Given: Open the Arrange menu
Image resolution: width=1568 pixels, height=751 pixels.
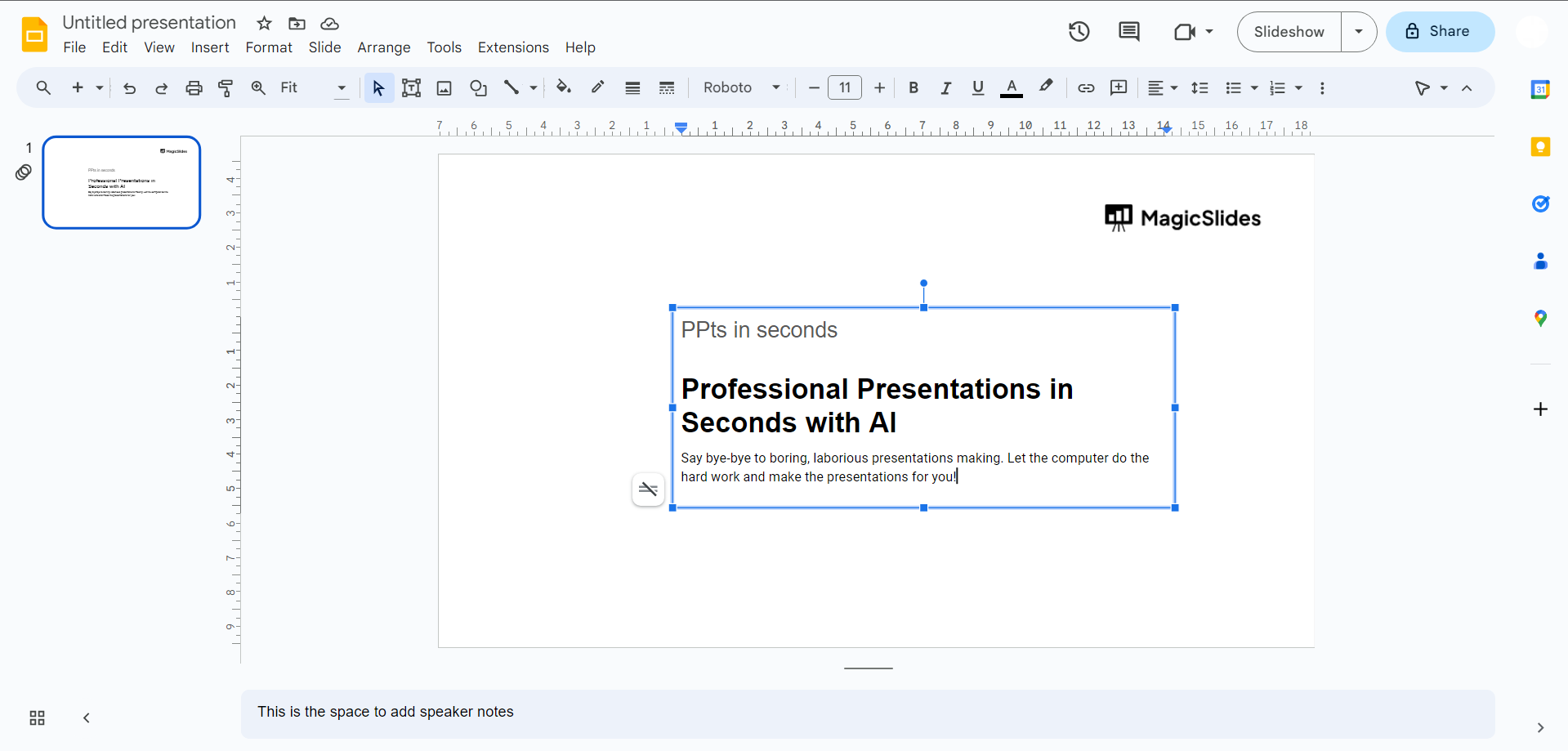Looking at the screenshot, I should [x=383, y=47].
